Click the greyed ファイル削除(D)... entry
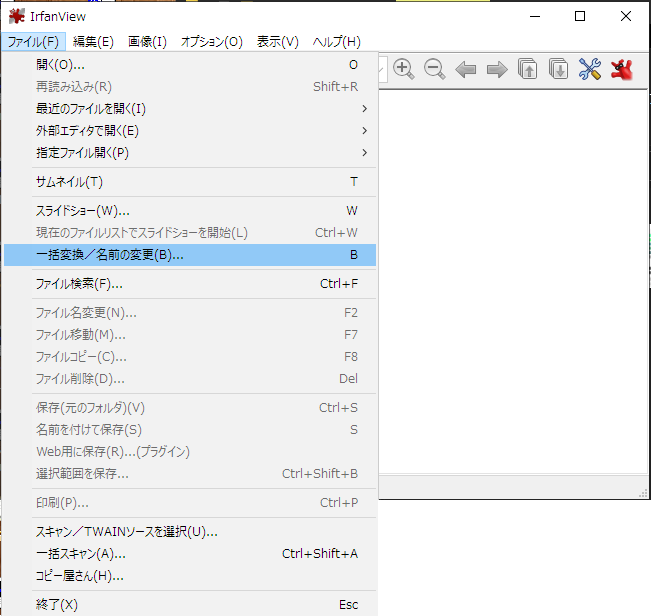This screenshot has width=651, height=616. 190,379
